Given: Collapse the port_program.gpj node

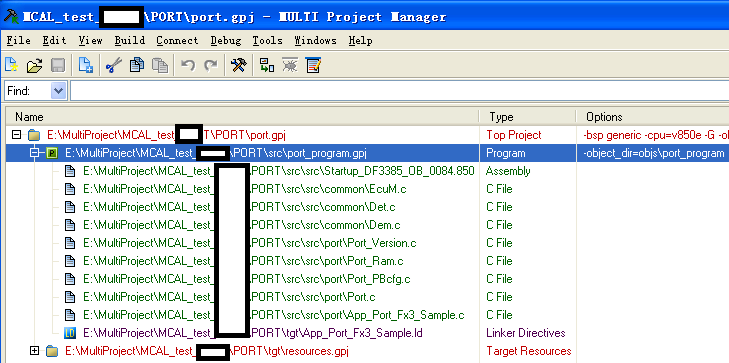Looking at the screenshot, I should coord(34,153).
